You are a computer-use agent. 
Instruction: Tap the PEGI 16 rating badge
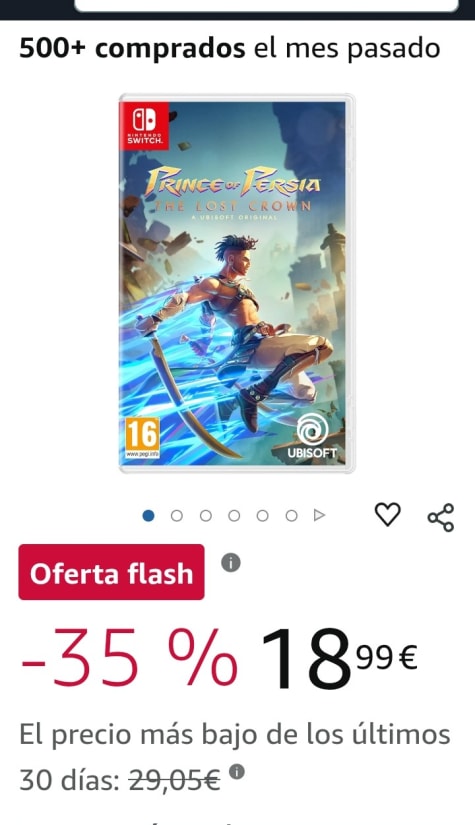pos(142,438)
